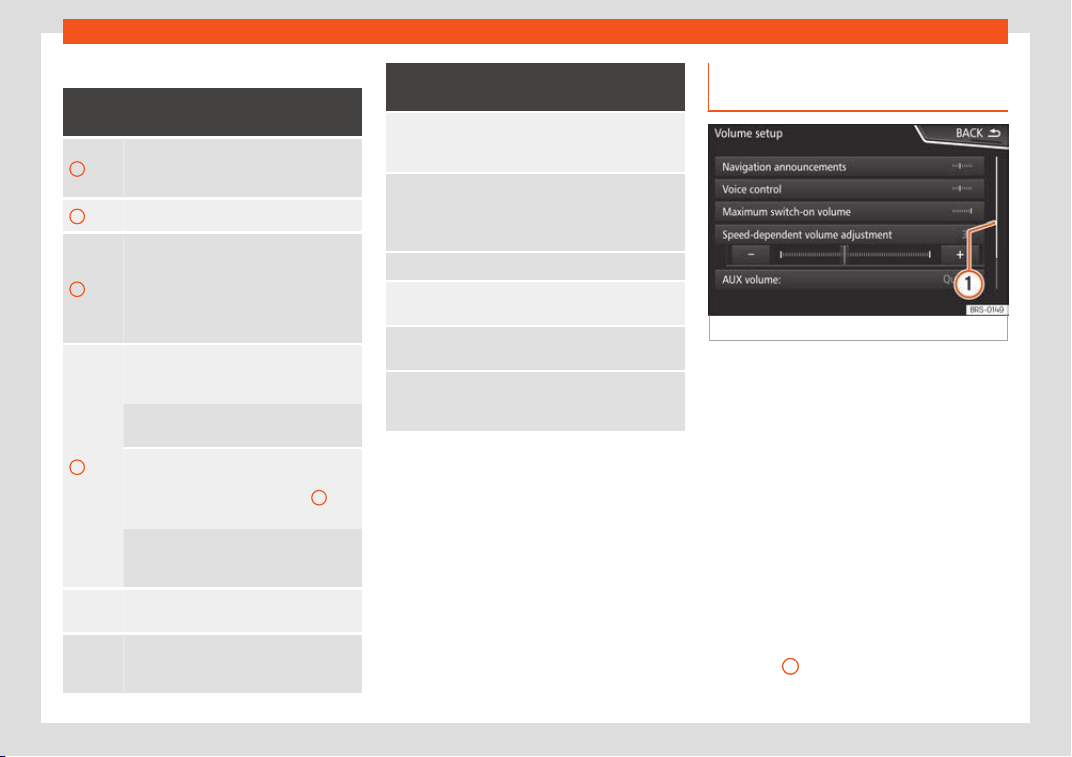The height and width of the screenshot is (757, 1072).
Task: Open the Voice control volume row
Action: click(x=849, y=189)
